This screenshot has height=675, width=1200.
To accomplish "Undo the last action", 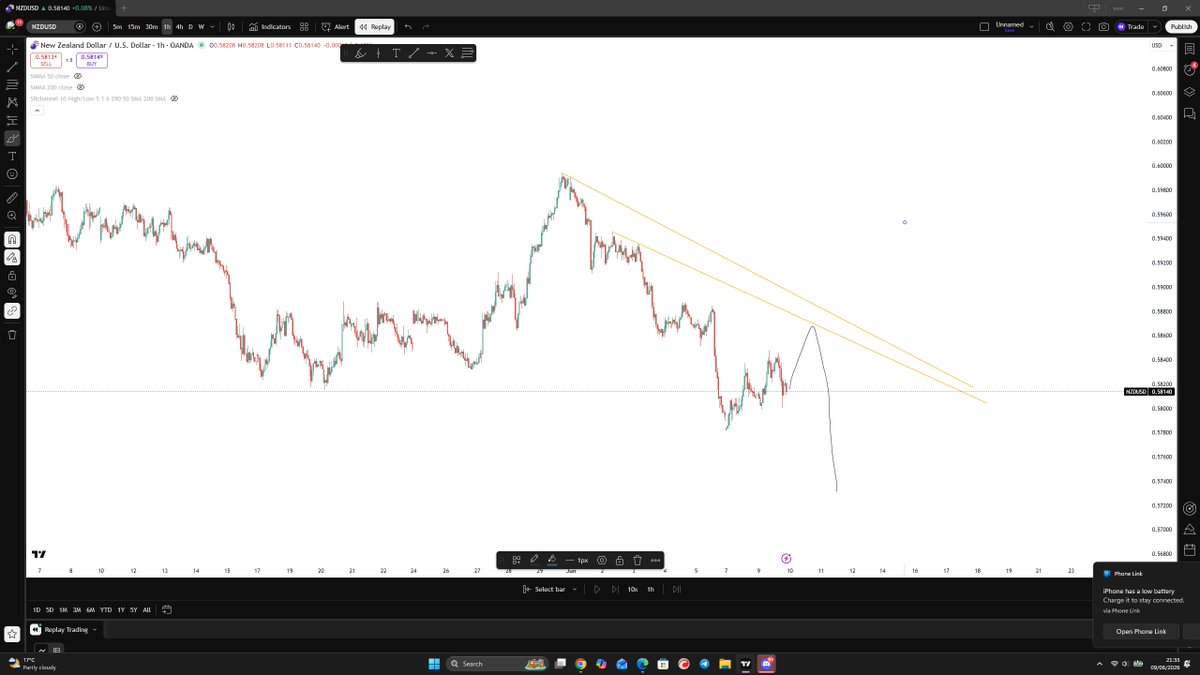I will [x=408, y=27].
